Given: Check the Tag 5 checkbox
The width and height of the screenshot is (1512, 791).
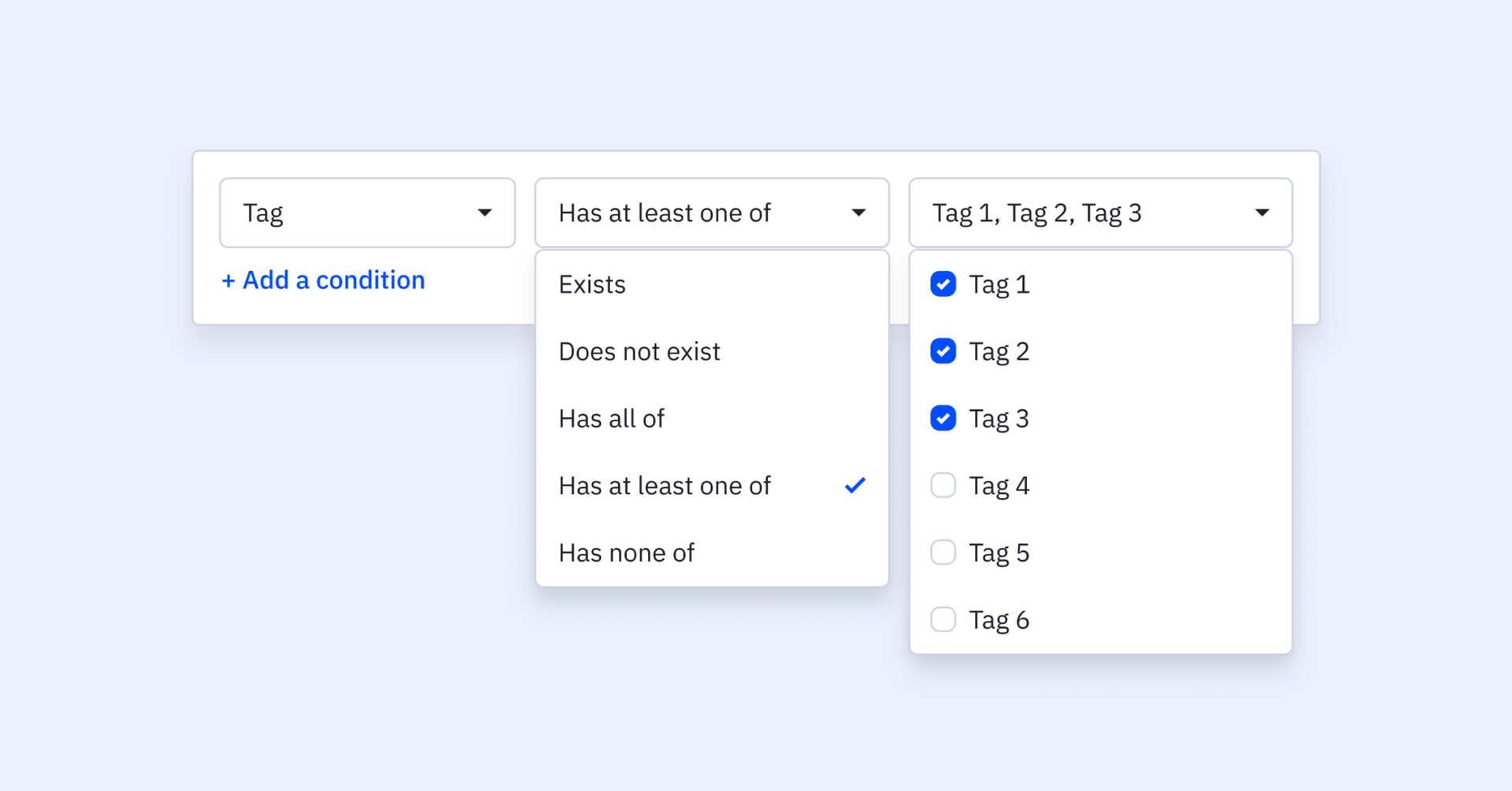Looking at the screenshot, I should click(x=943, y=553).
